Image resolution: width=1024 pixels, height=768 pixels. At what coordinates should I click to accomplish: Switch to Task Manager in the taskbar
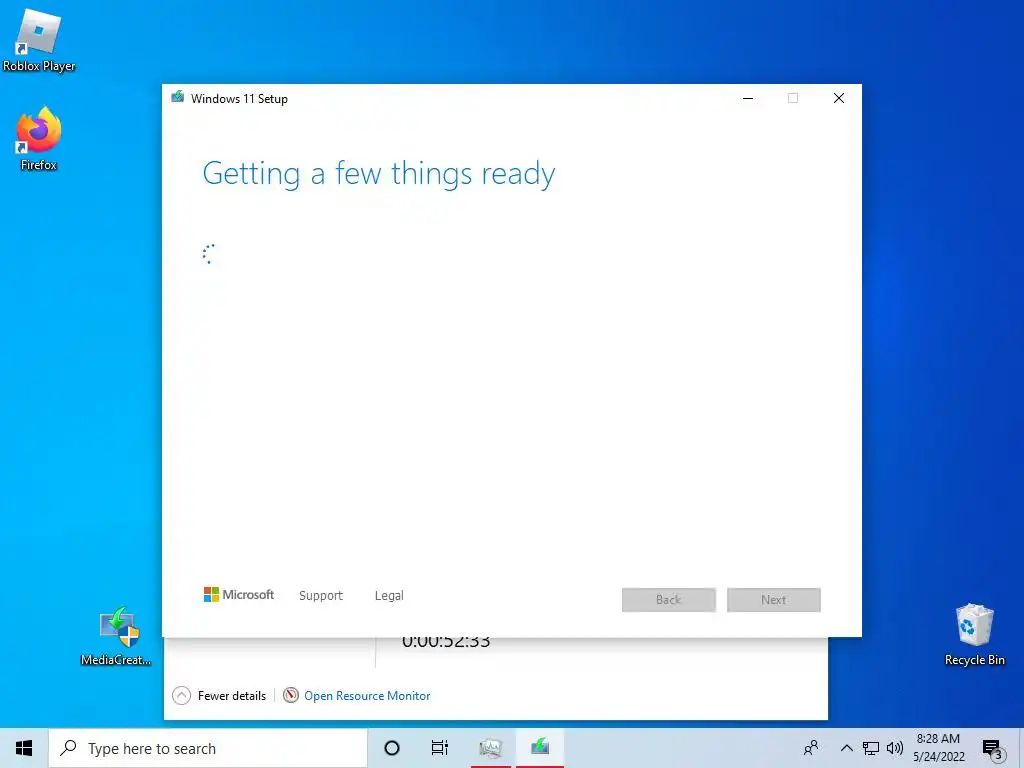click(x=490, y=748)
